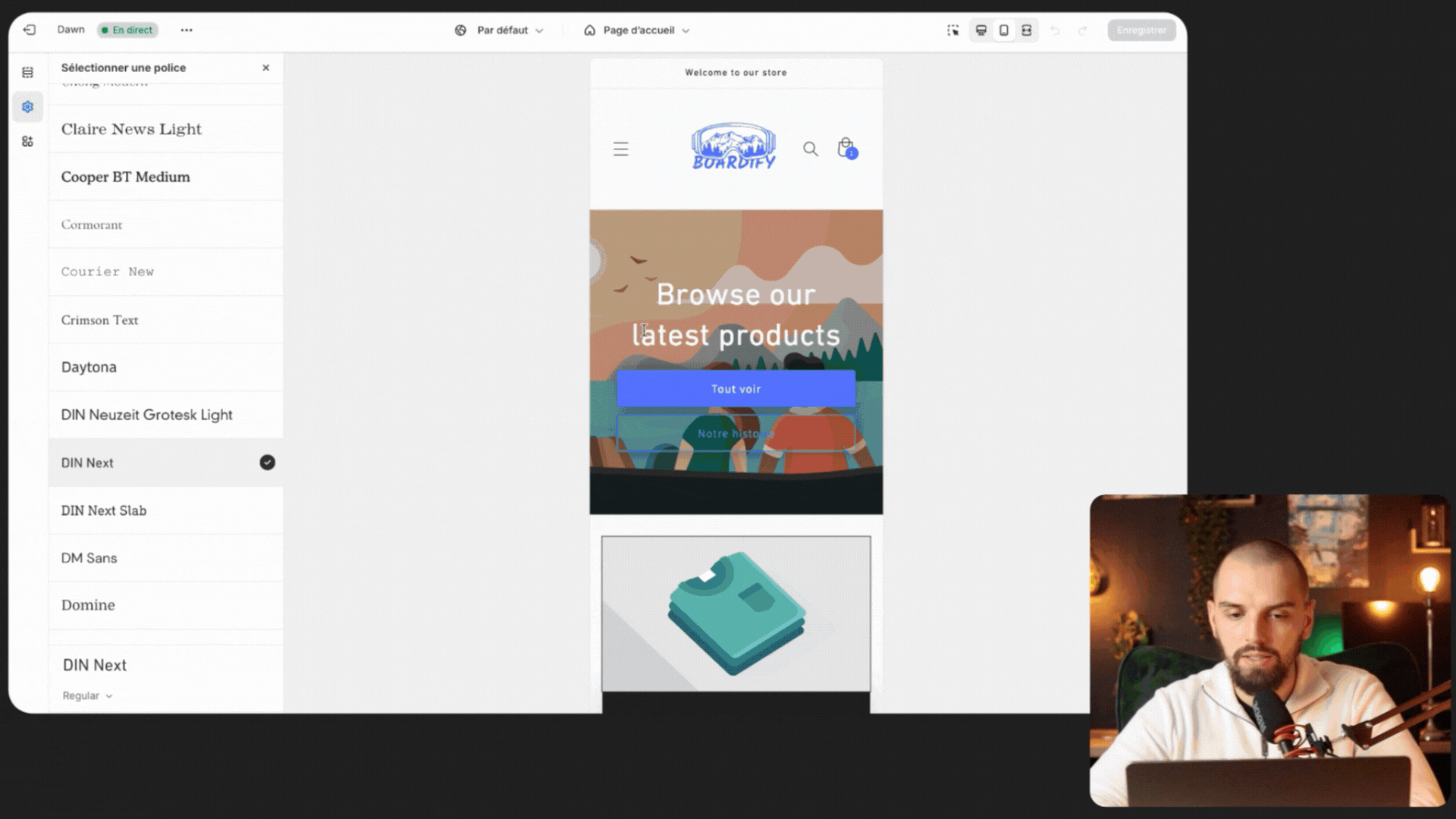Open the Regular font style dropdown
Screen dimensions: 1456x819
tap(87, 696)
